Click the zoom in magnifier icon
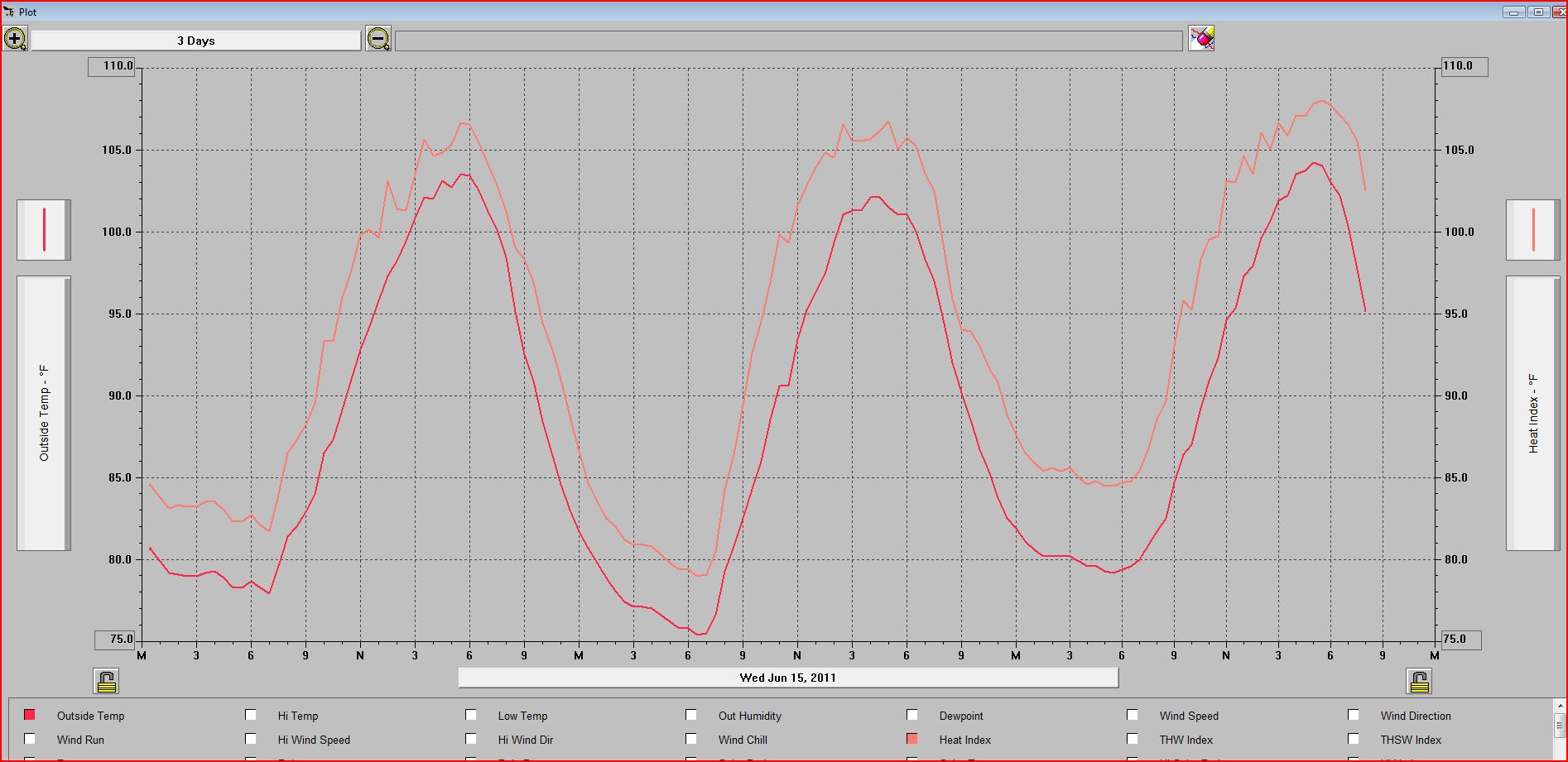The width and height of the screenshot is (1568, 762). click(x=15, y=39)
